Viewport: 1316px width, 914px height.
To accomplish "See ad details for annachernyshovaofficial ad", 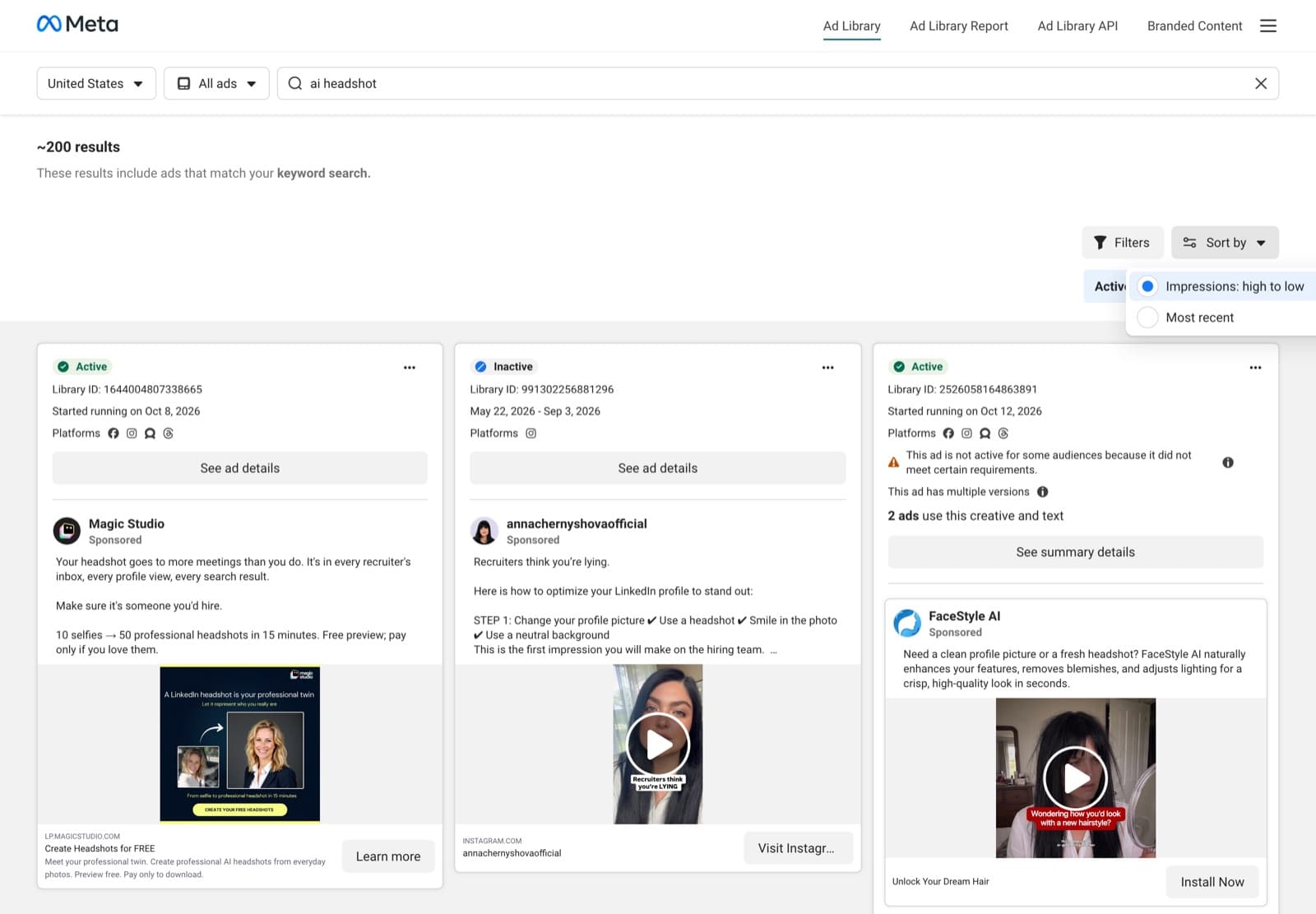I will click(x=658, y=468).
